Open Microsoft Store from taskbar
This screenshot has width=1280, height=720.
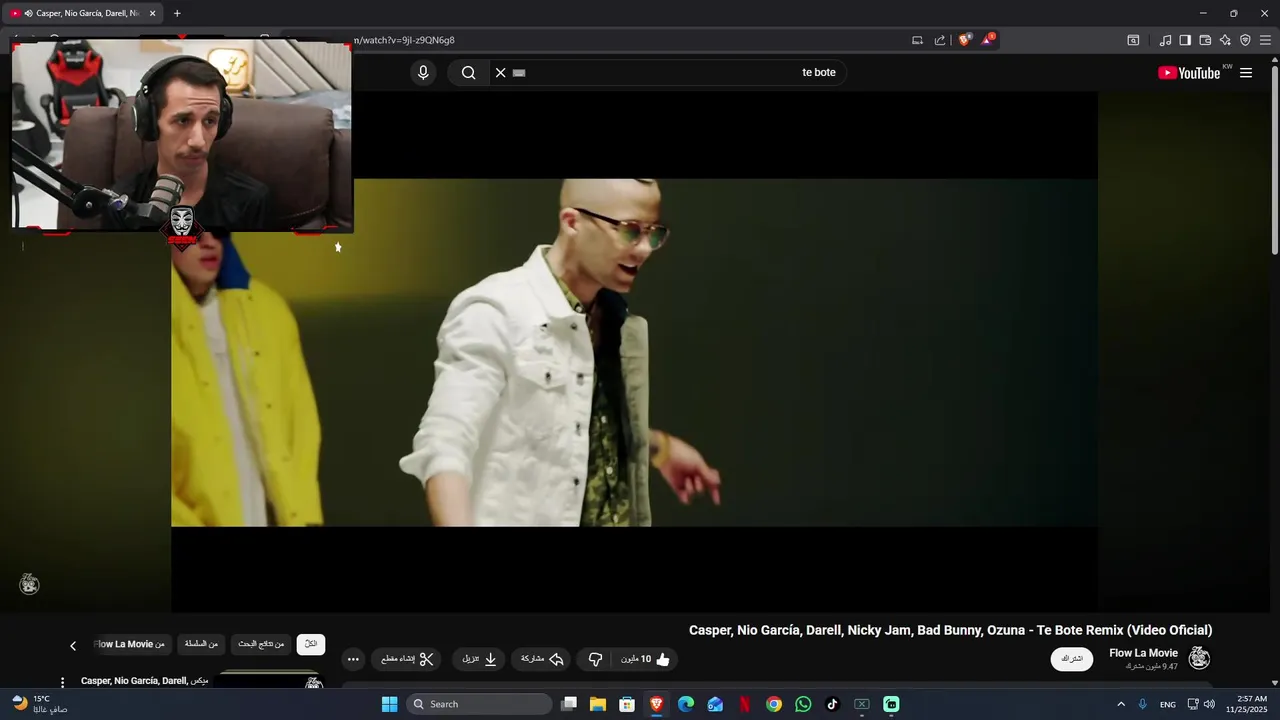point(627,704)
